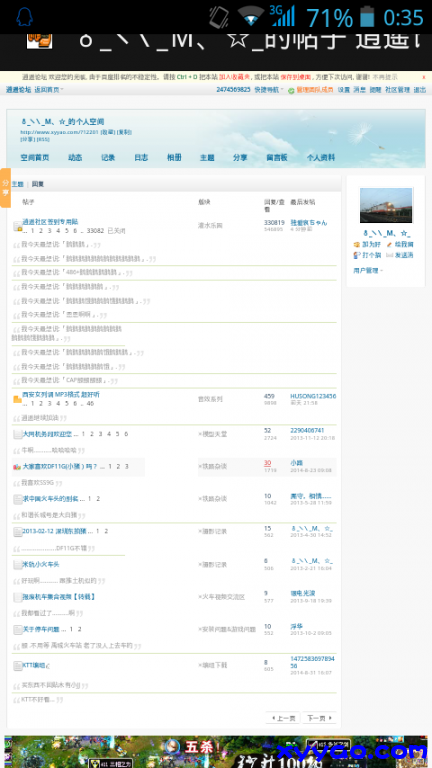Image resolution: width=432 pixels, height=768 pixels.
Task: Open the 记录 tab
Action: tap(108, 158)
